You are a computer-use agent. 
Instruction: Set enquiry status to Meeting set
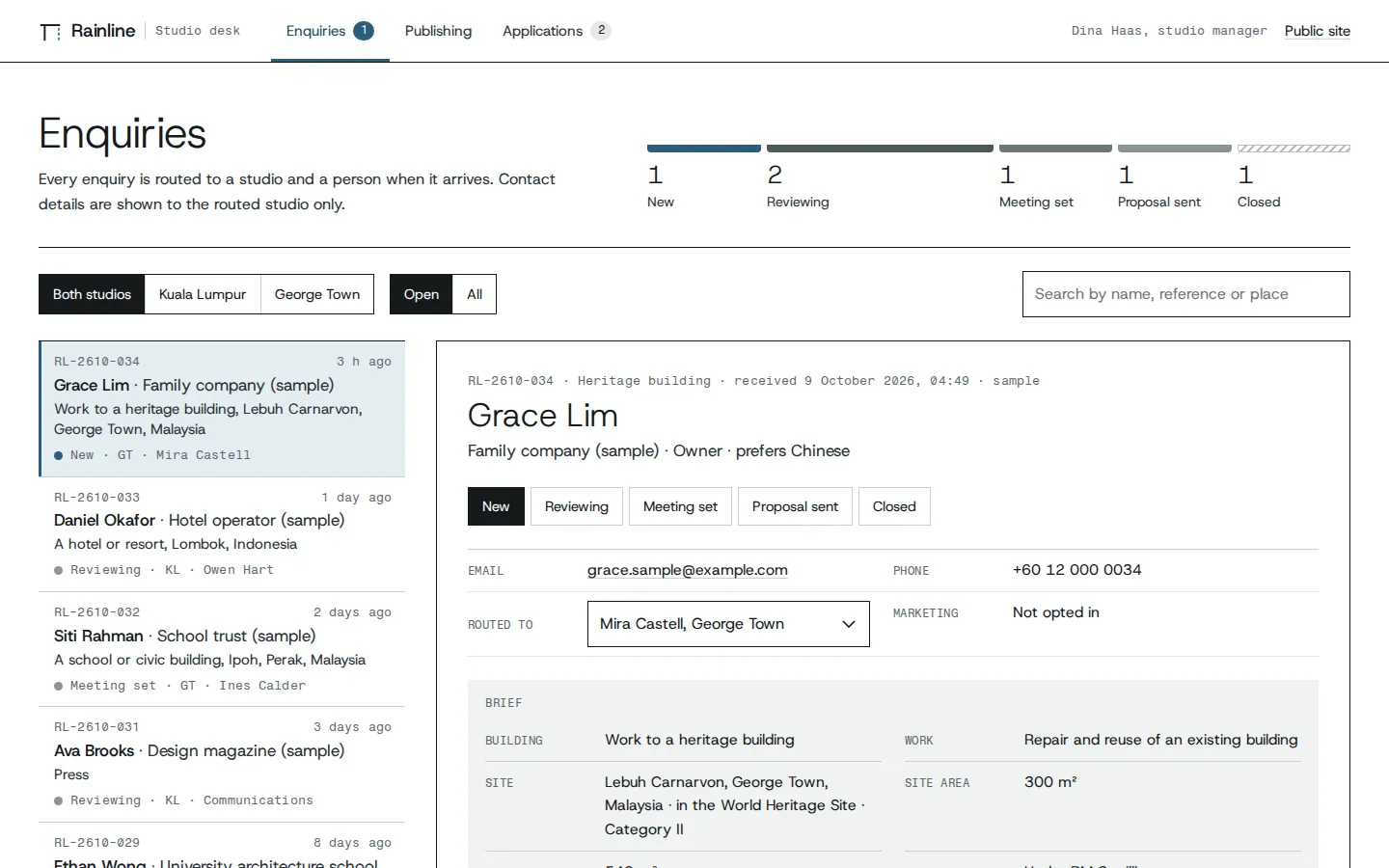(x=680, y=506)
